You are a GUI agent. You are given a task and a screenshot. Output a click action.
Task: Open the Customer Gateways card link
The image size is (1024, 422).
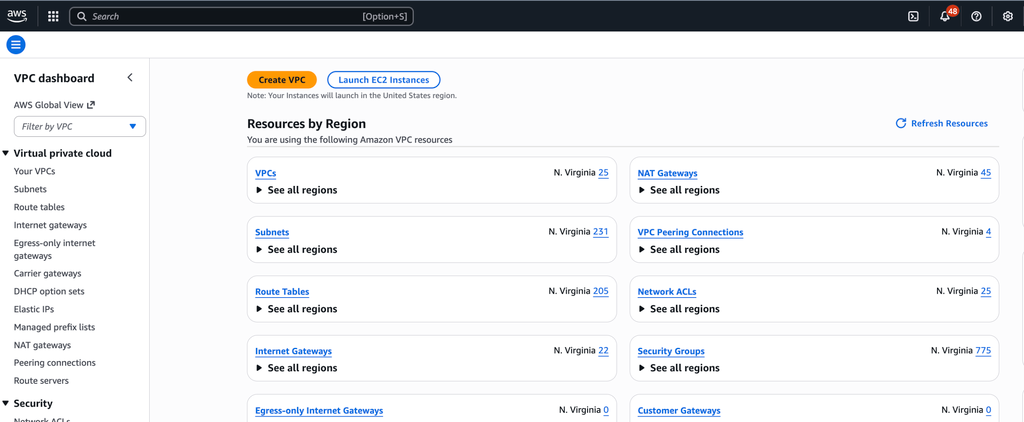(x=679, y=410)
